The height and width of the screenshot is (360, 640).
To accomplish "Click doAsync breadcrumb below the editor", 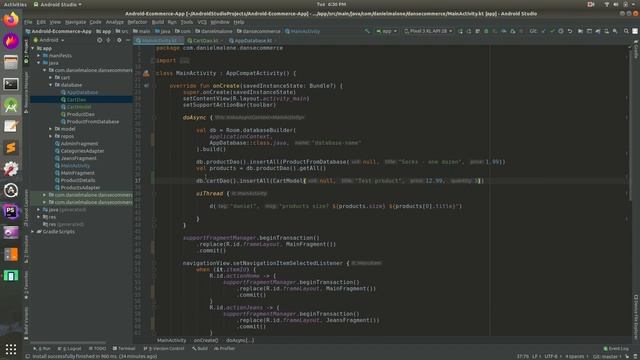I will point(240,340).
